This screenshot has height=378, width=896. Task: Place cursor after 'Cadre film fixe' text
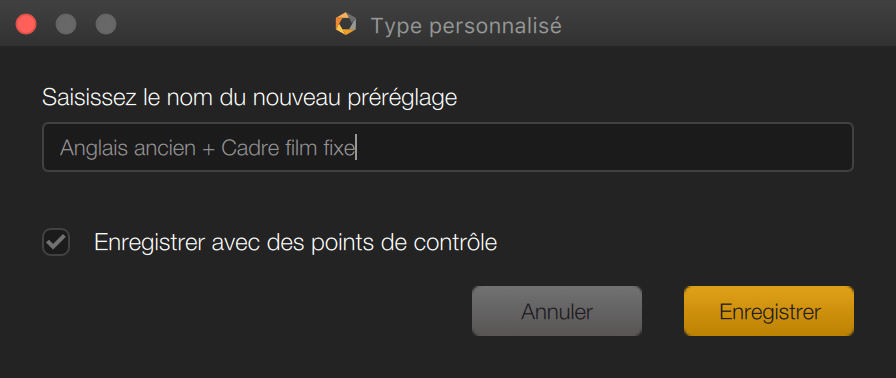click(356, 148)
